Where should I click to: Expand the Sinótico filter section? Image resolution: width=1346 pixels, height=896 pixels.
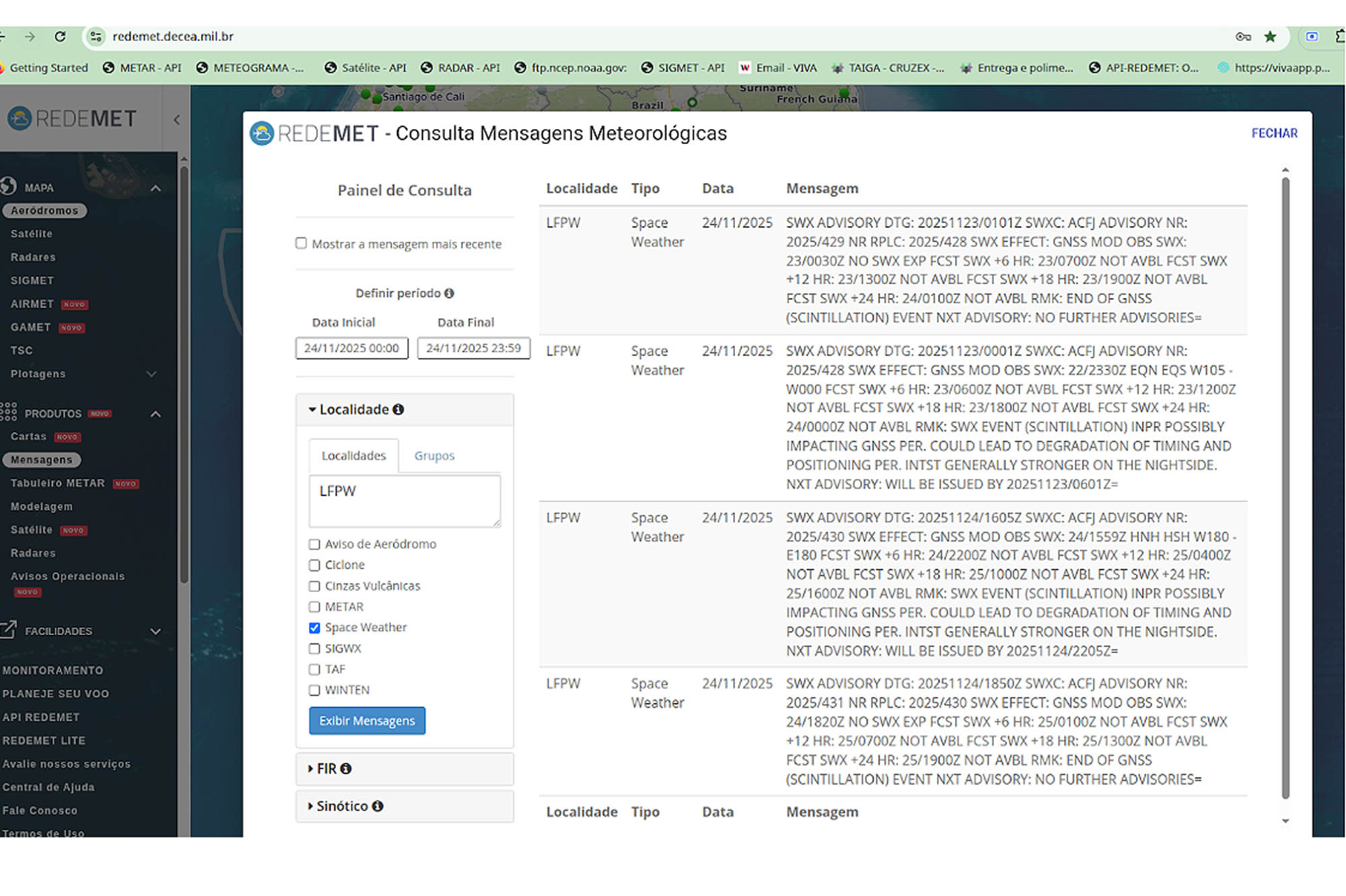(341, 806)
